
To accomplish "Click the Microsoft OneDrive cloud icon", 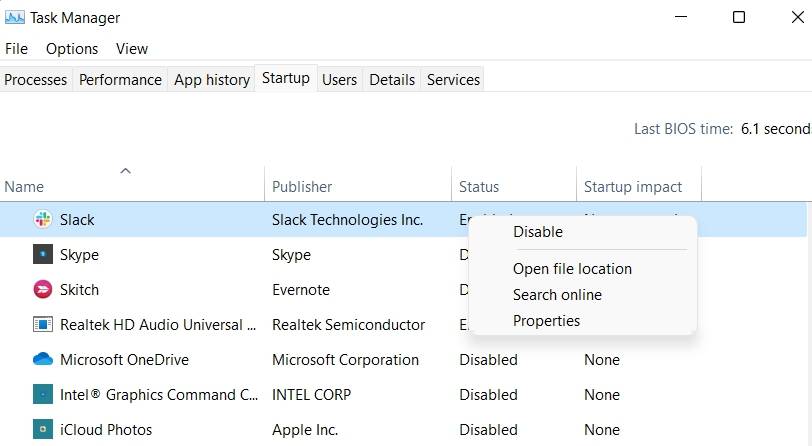I will click(42, 360).
